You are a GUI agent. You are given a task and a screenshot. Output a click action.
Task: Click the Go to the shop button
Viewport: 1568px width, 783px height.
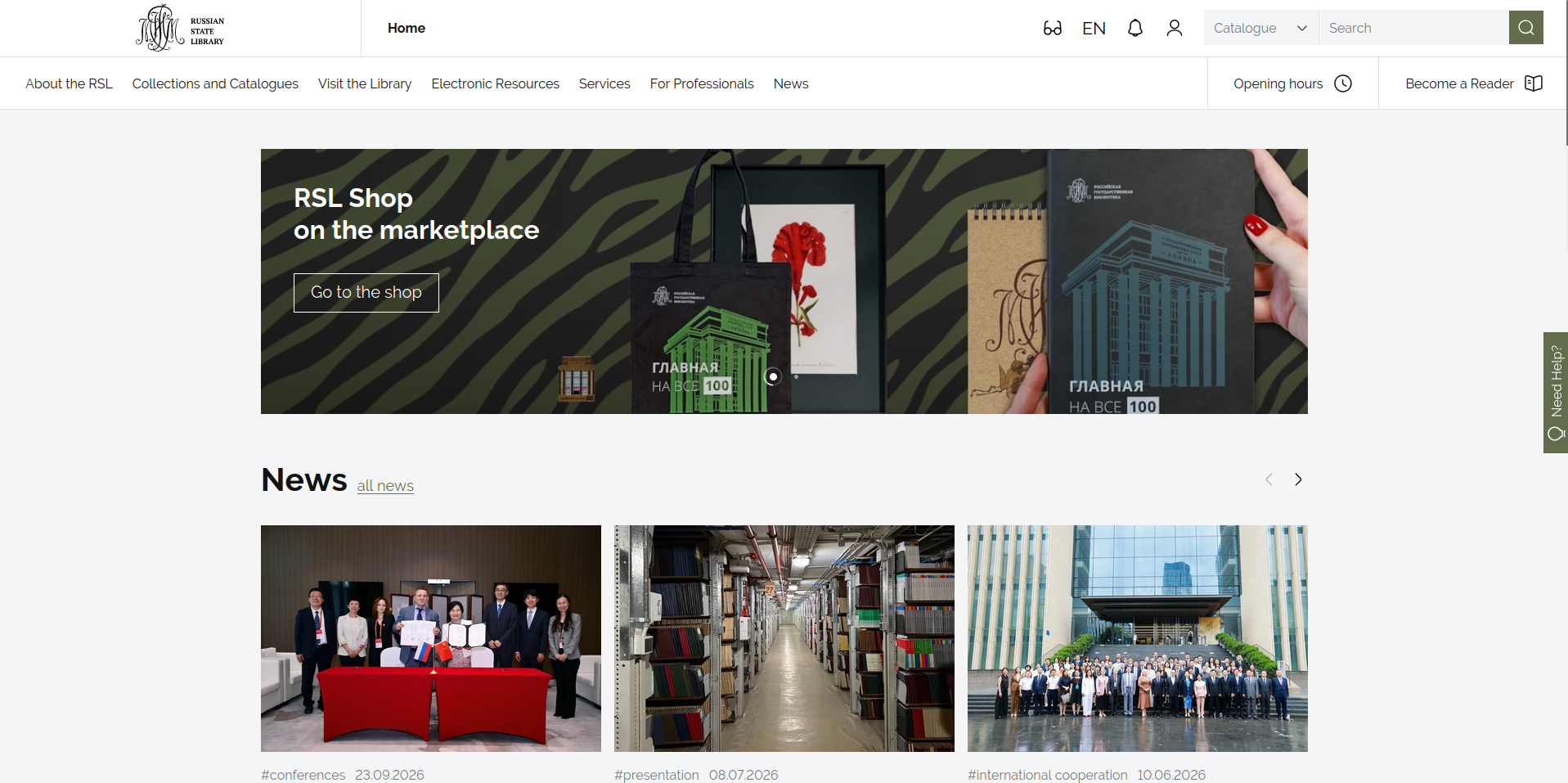pyautogui.click(x=366, y=293)
